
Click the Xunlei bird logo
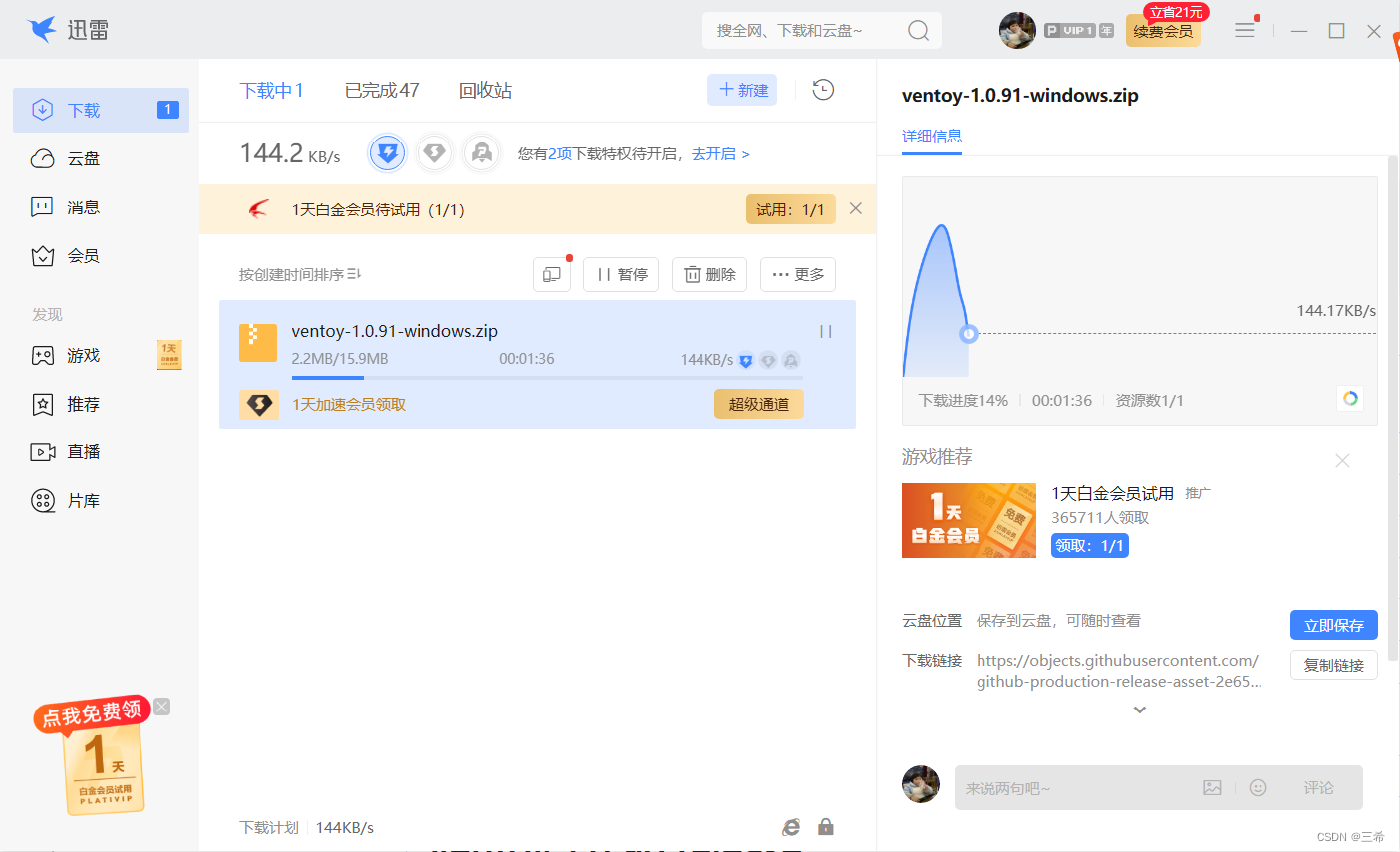tap(42, 30)
